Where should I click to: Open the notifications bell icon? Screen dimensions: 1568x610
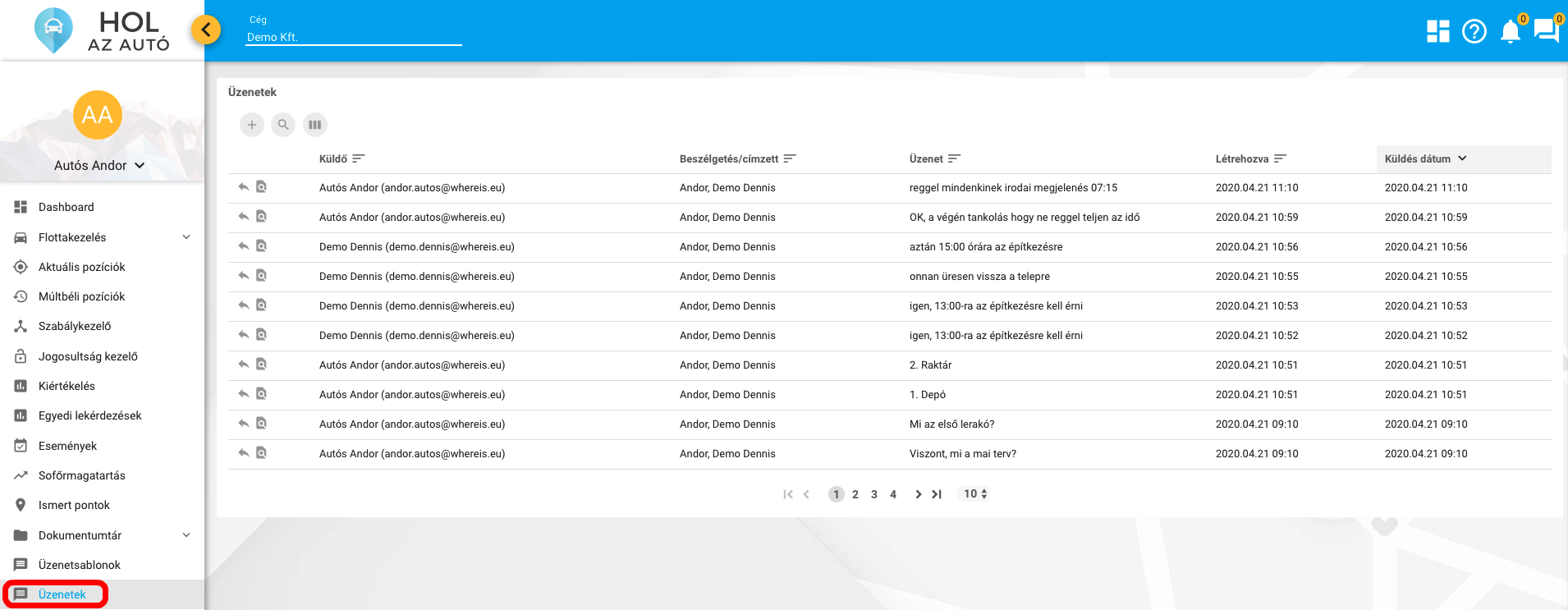[1510, 32]
